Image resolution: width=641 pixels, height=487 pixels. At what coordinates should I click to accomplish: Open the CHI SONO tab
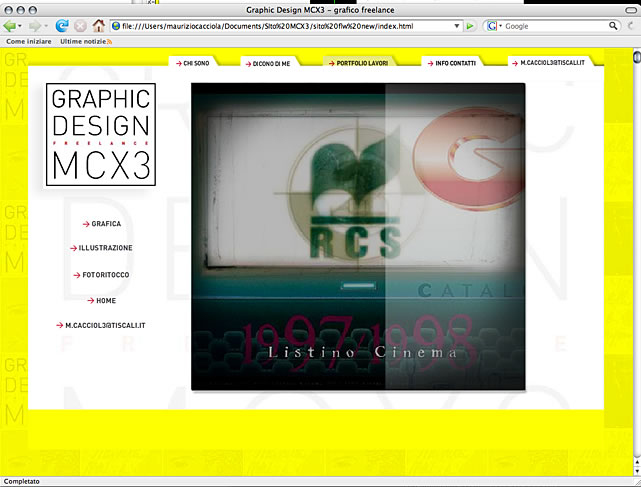click(193, 63)
